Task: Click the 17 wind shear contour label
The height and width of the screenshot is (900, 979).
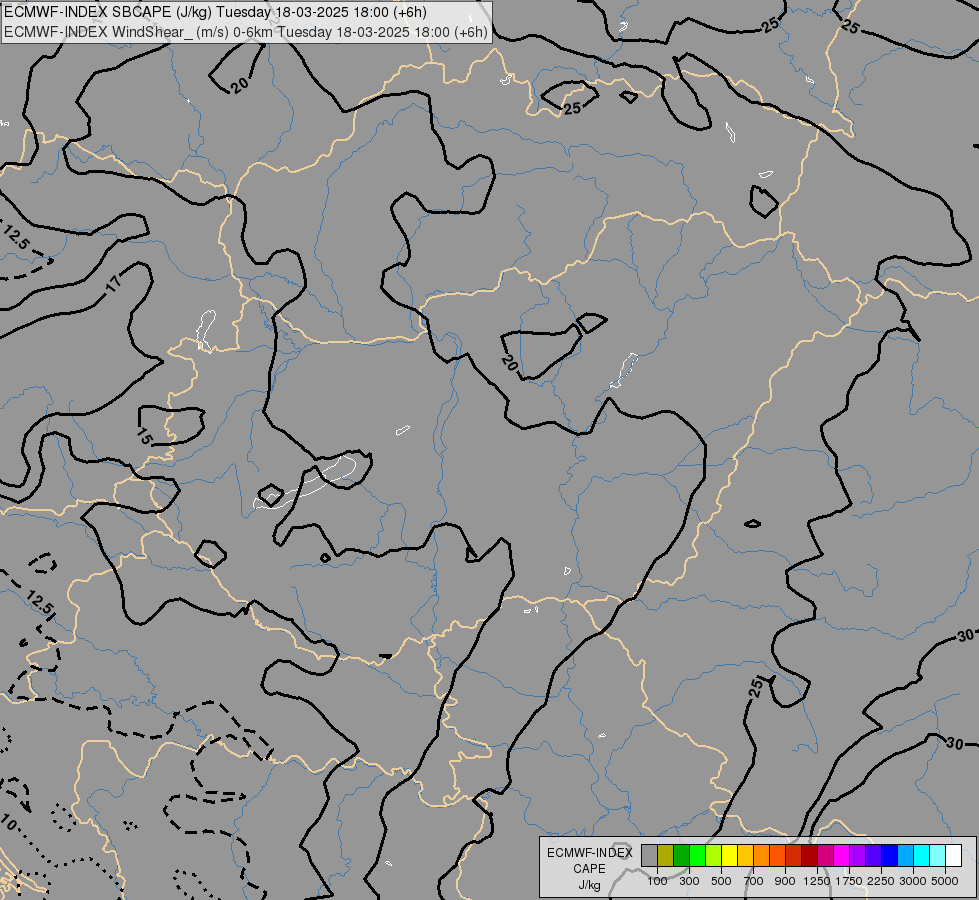Action: [113, 284]
